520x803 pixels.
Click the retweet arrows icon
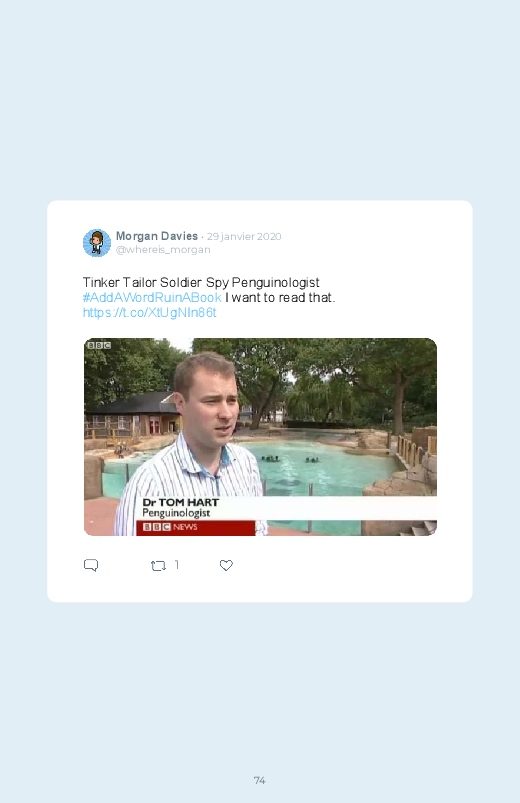158,565
